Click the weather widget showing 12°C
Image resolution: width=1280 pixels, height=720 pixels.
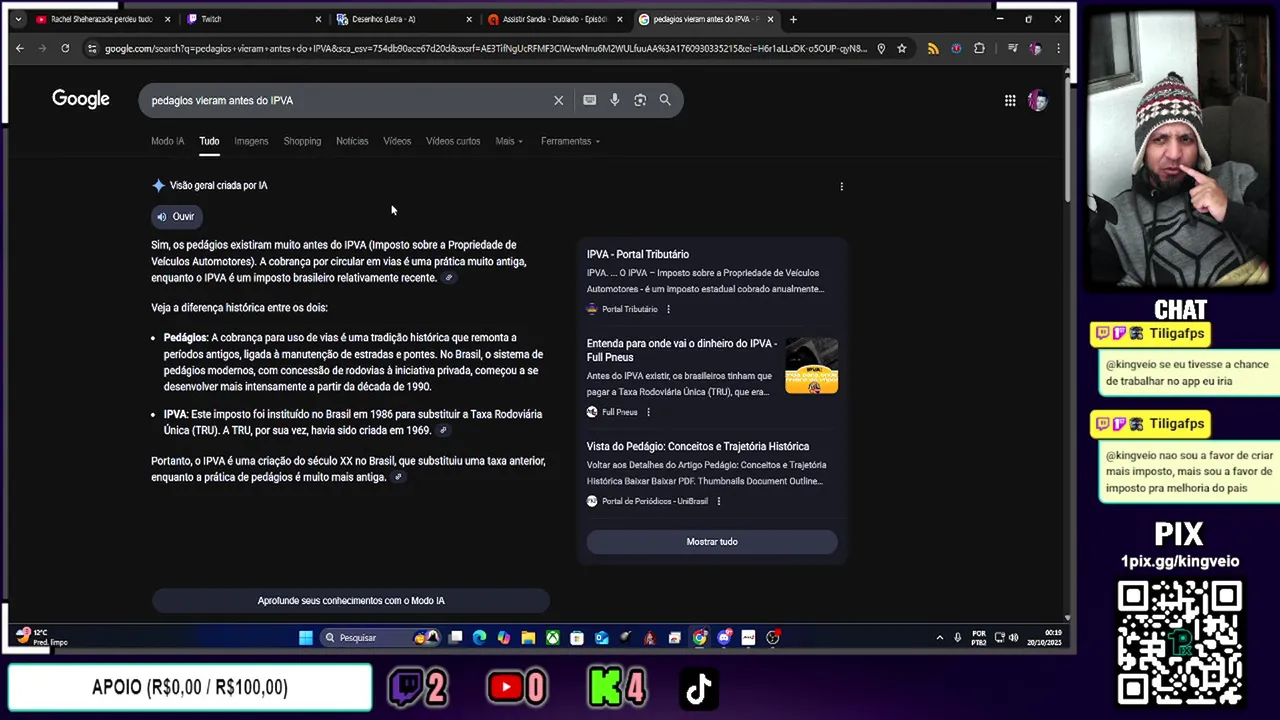click(40, 636)
